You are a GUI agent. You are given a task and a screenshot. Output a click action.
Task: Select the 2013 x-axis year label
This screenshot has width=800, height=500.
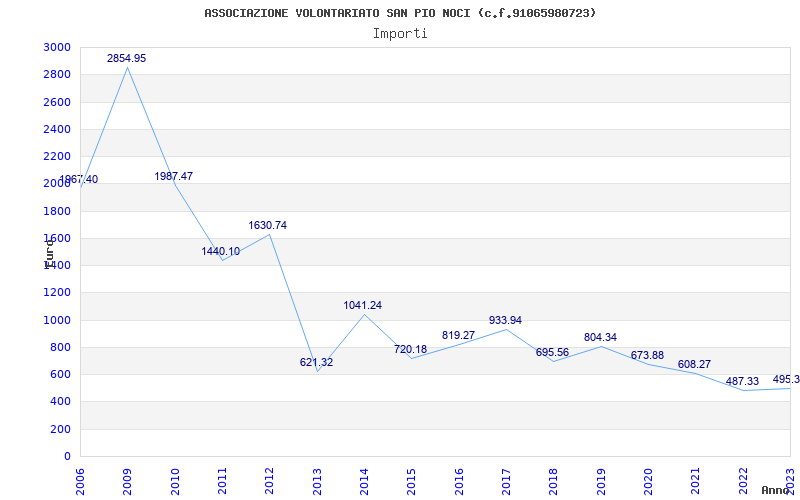[317, 481]
